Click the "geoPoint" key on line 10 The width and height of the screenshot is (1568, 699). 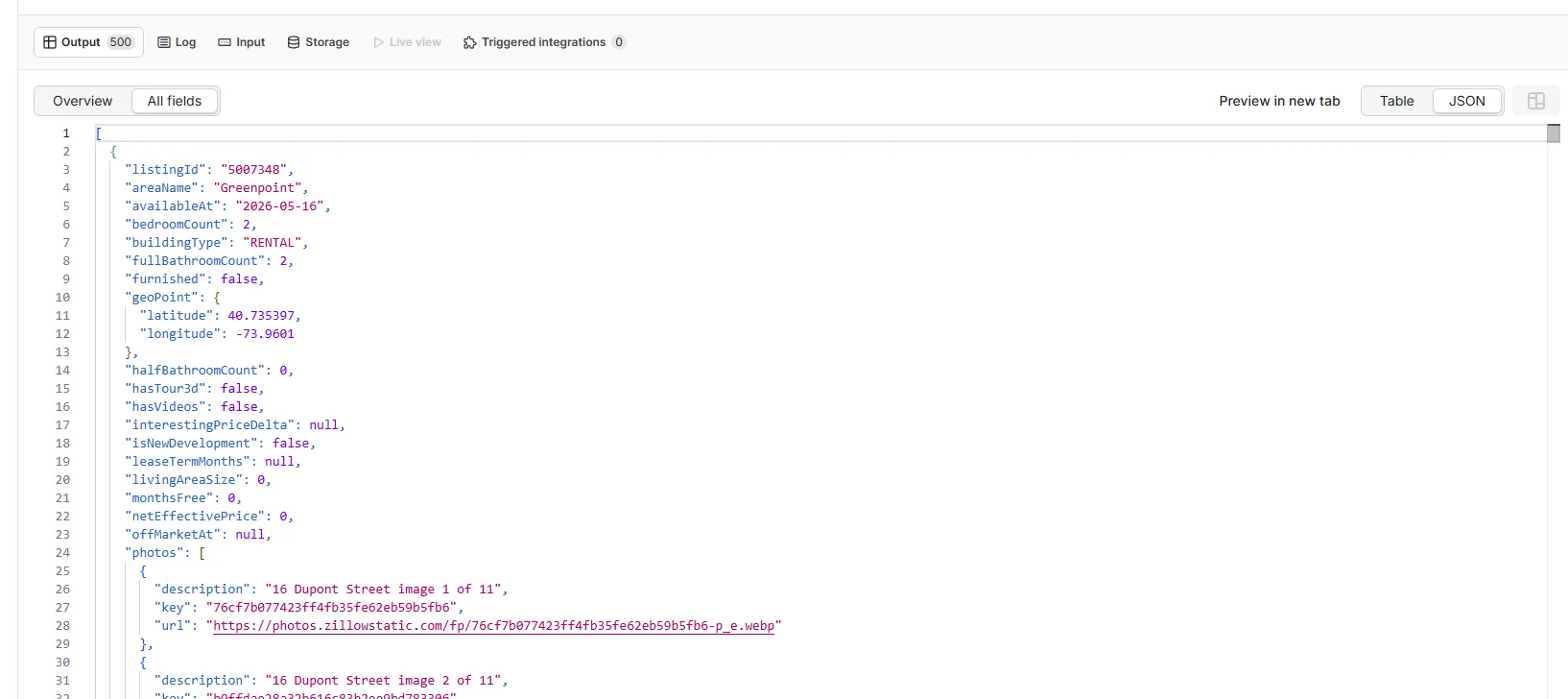click(x=161, y=298)
